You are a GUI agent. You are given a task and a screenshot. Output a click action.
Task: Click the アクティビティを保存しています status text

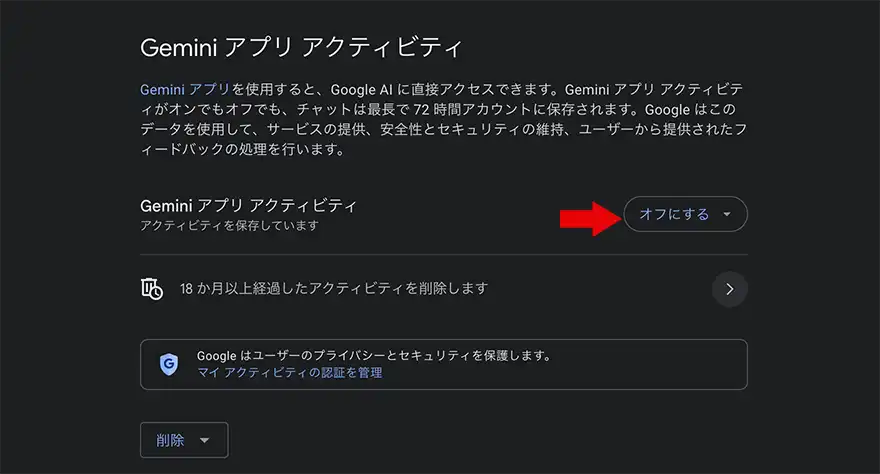pyautogui.click(x=230, y=226)
